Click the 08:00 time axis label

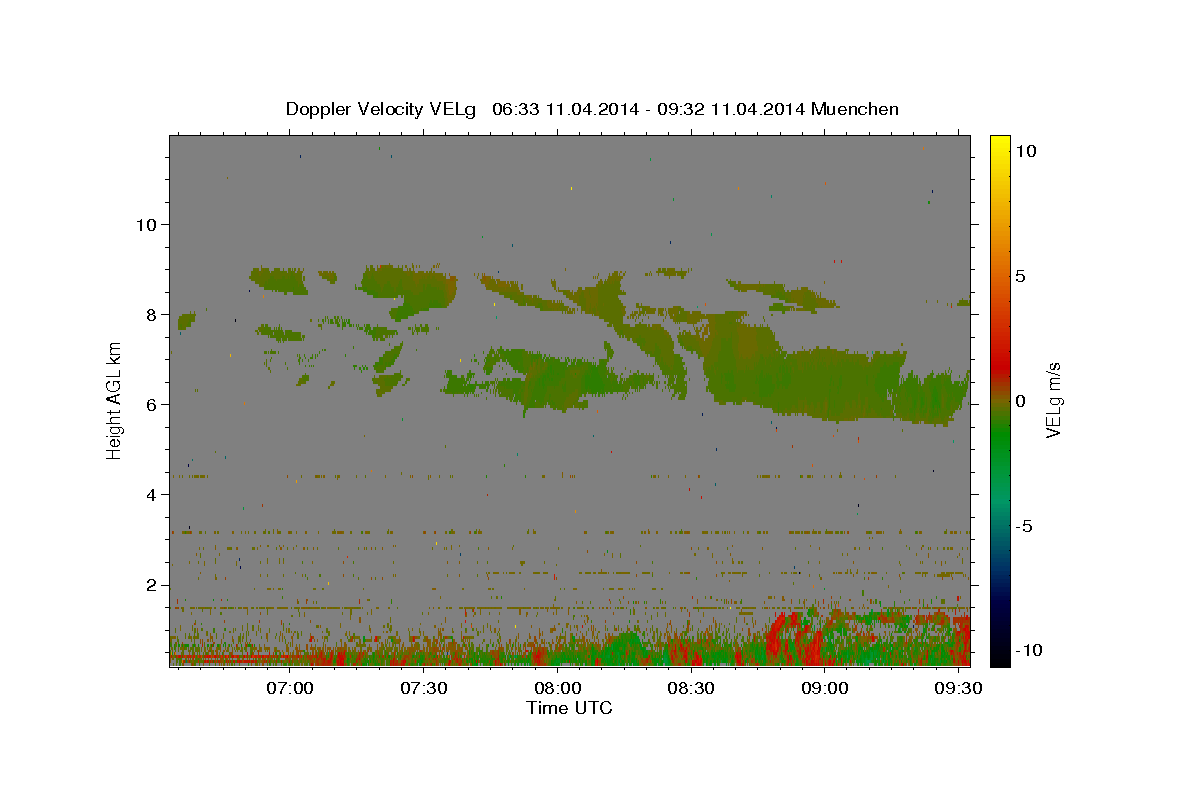coord(558,688)
